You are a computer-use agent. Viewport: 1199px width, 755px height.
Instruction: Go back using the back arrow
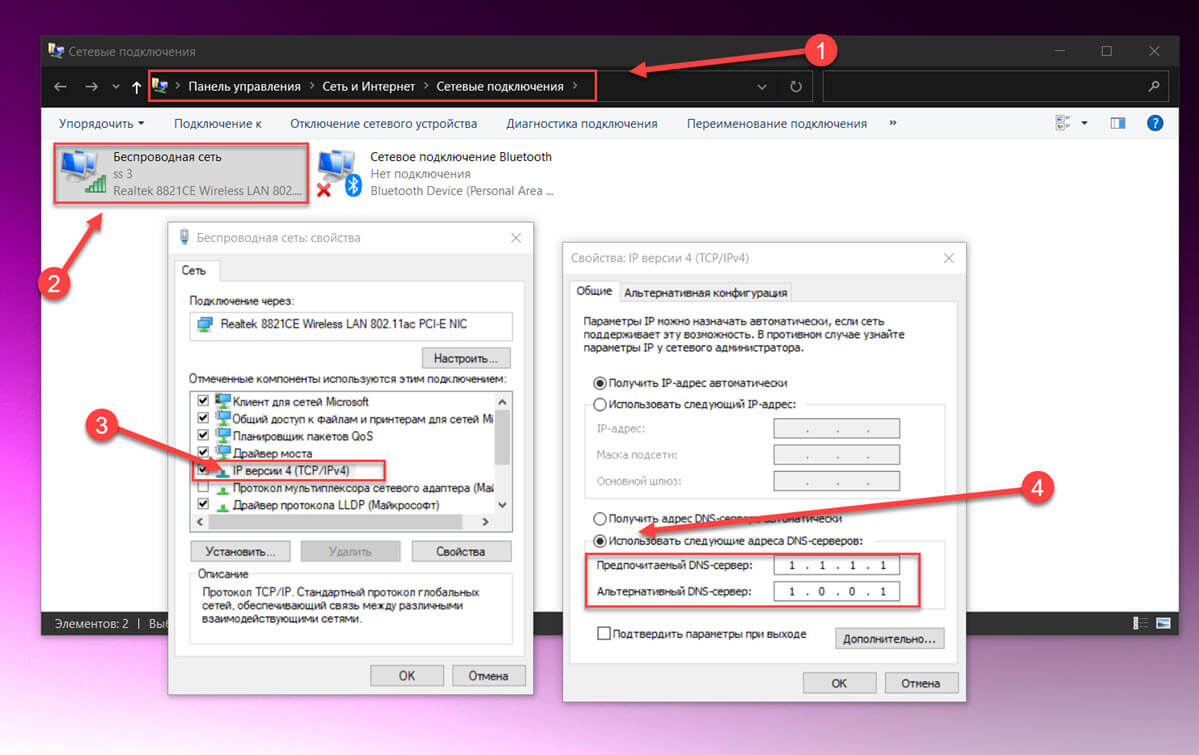pos(60,87)
